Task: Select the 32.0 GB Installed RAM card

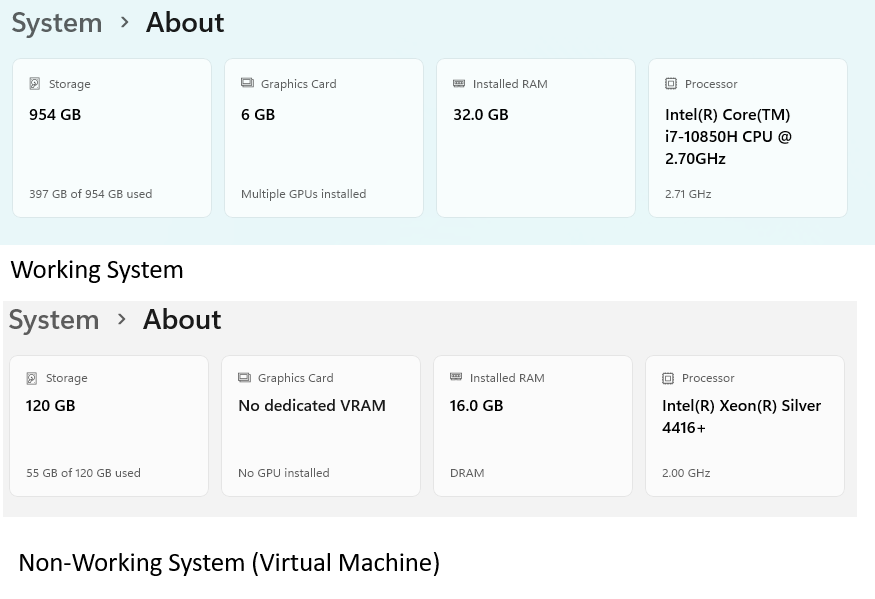Action: tap(536, 138)
